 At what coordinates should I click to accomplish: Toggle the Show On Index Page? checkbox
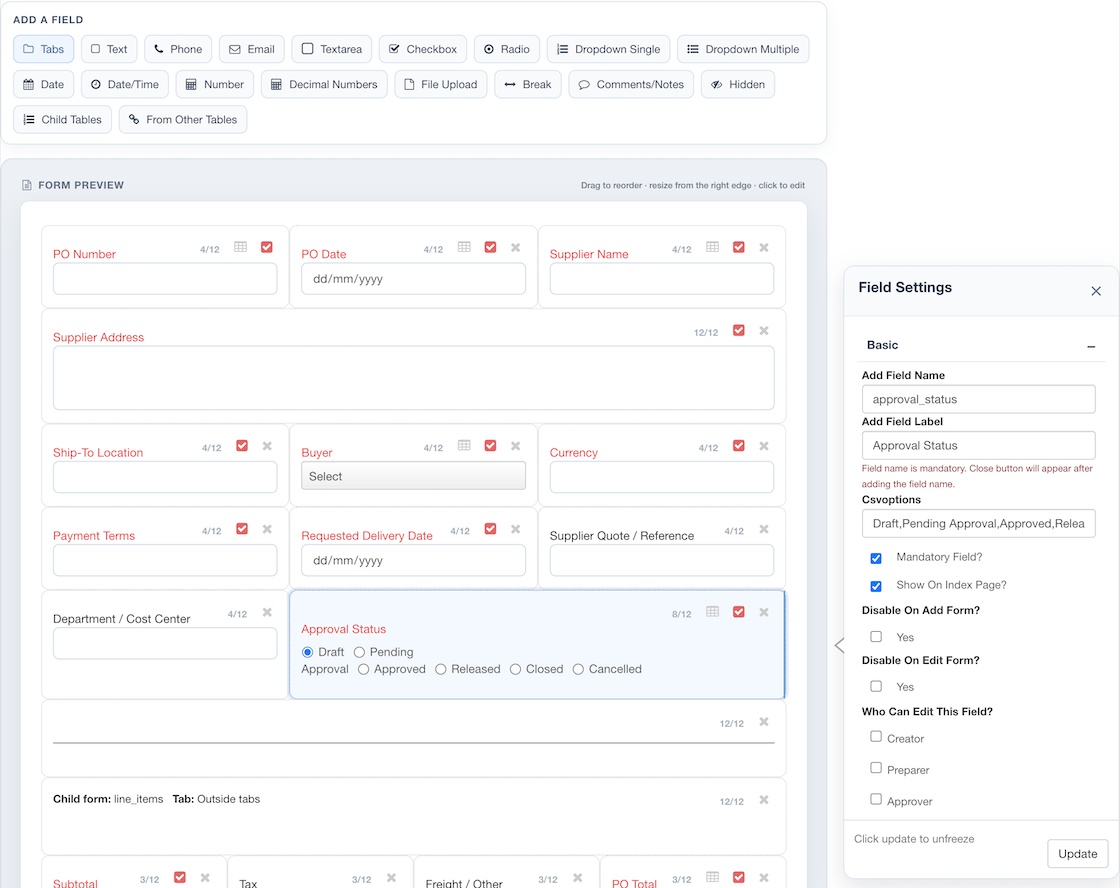(876, 586)
